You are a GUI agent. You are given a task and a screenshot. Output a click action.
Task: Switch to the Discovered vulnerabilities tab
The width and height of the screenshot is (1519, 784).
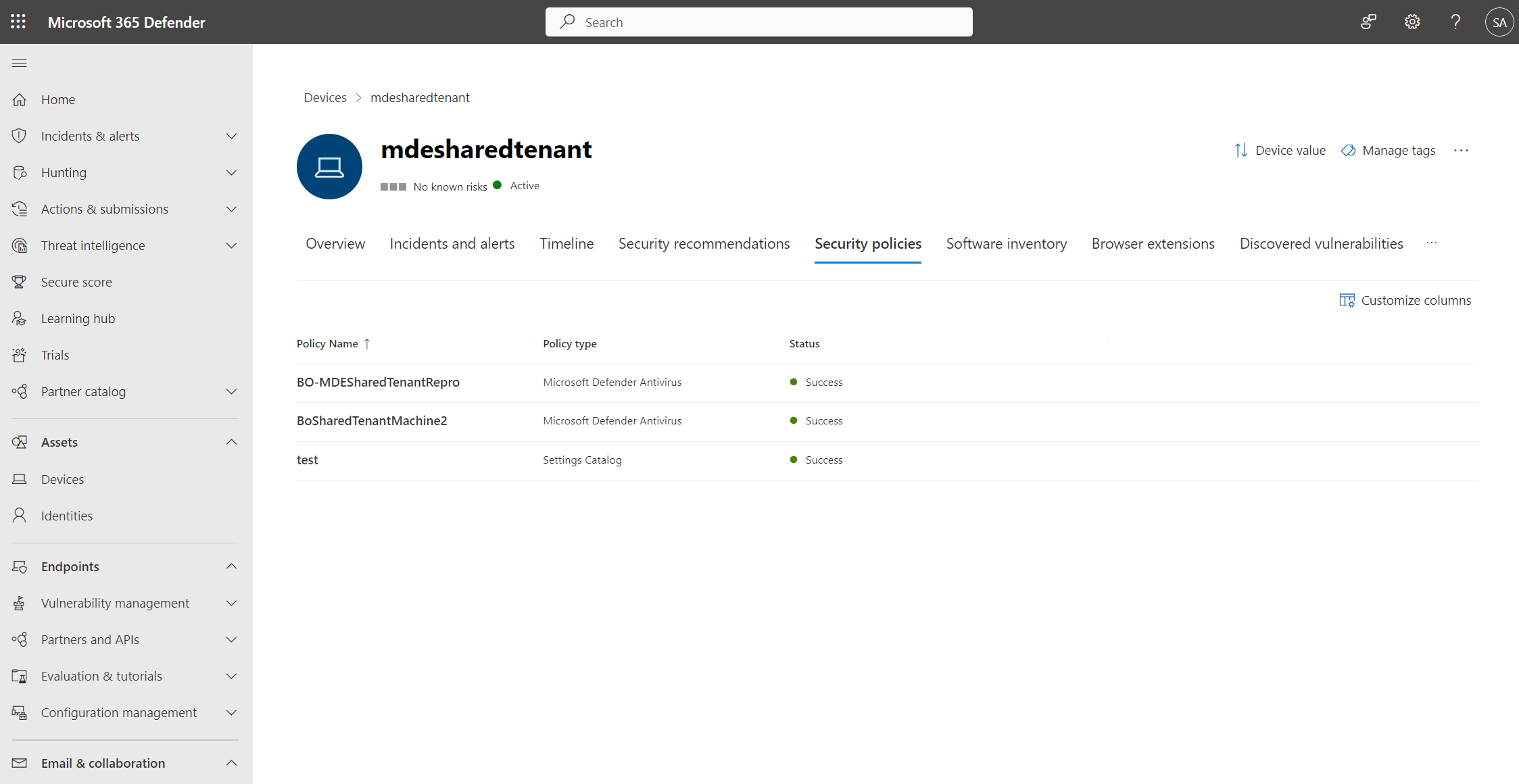(1320, 243)
